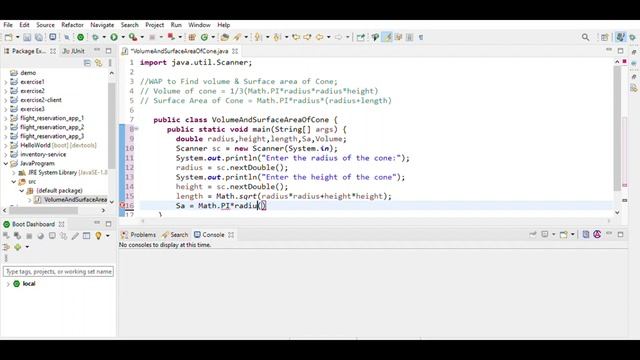640x360 pixels.
Task: Open Package Explorer view menu
Action: [110, 63]
